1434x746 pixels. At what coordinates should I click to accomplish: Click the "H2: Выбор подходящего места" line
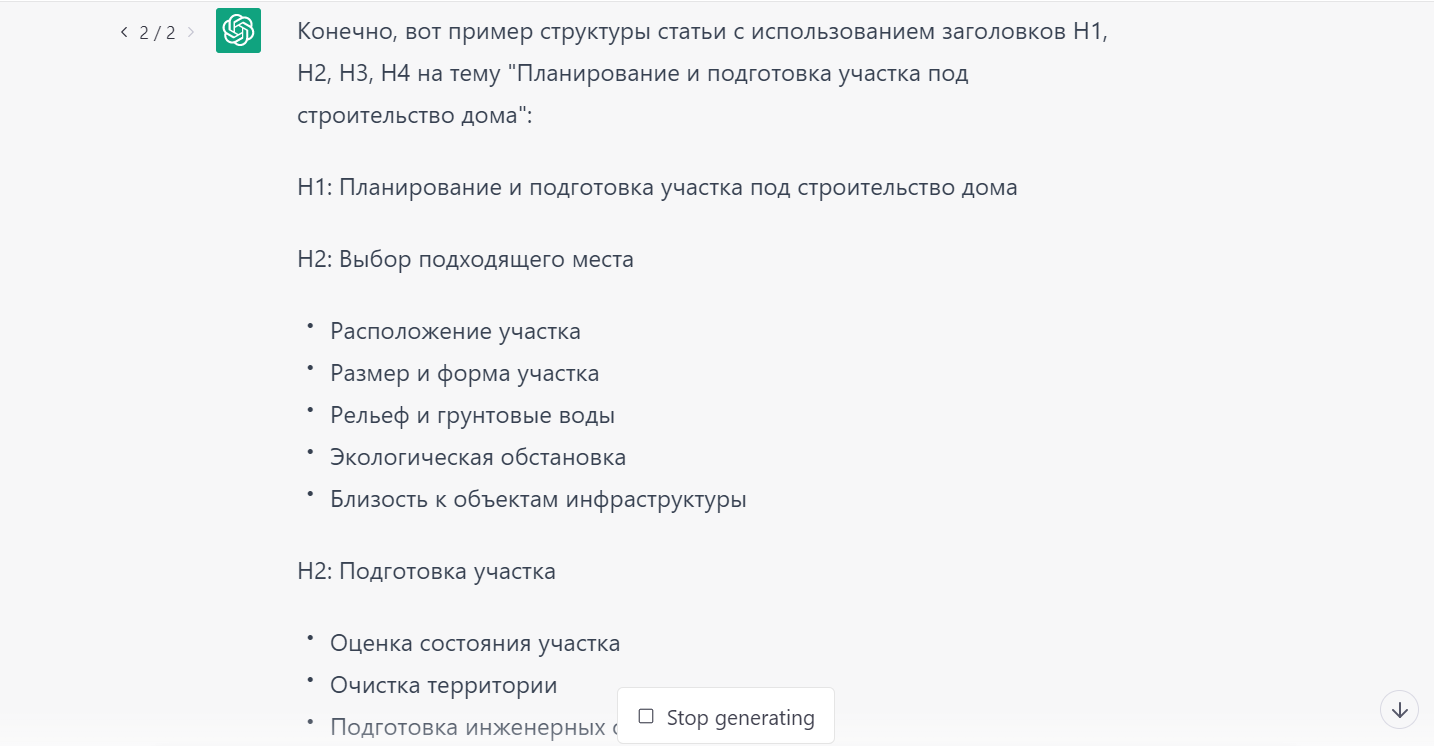465,259
